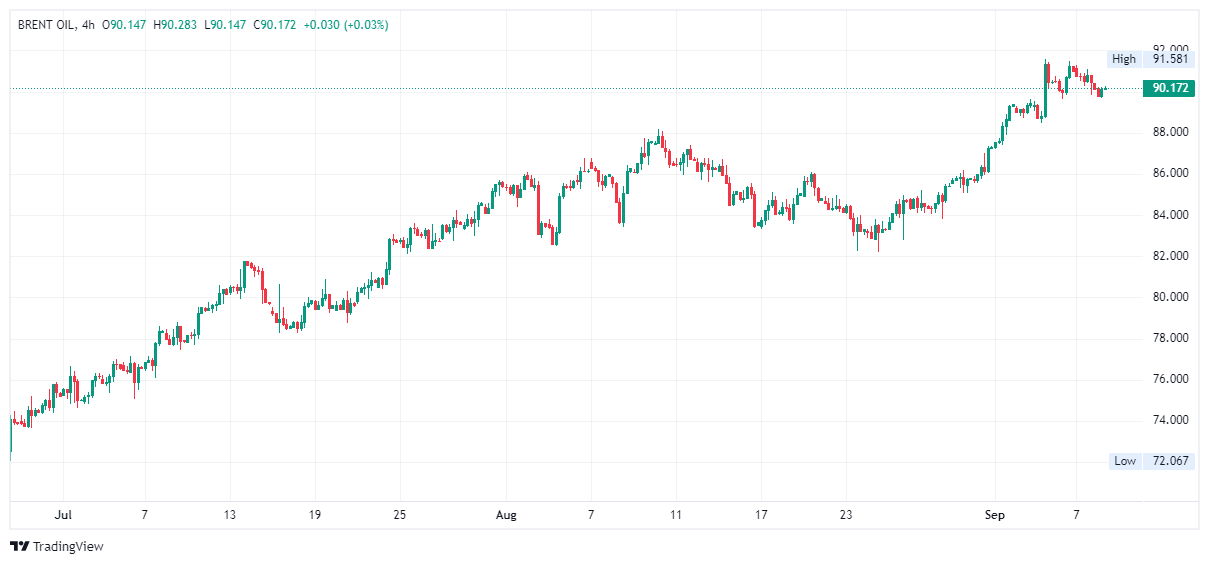Click the Aug label on the time axis
This screenshot has width=1209, height=564.
click(x=506, y=515)
